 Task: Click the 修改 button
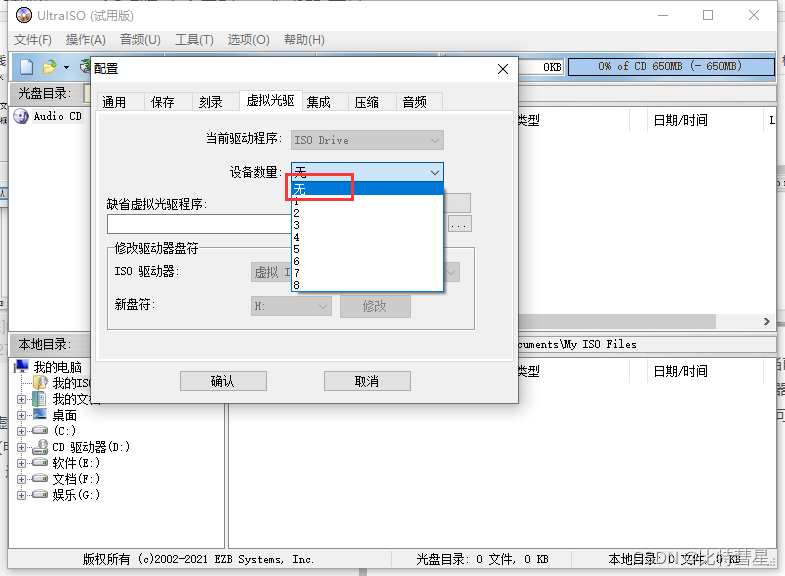click(375, 306)
